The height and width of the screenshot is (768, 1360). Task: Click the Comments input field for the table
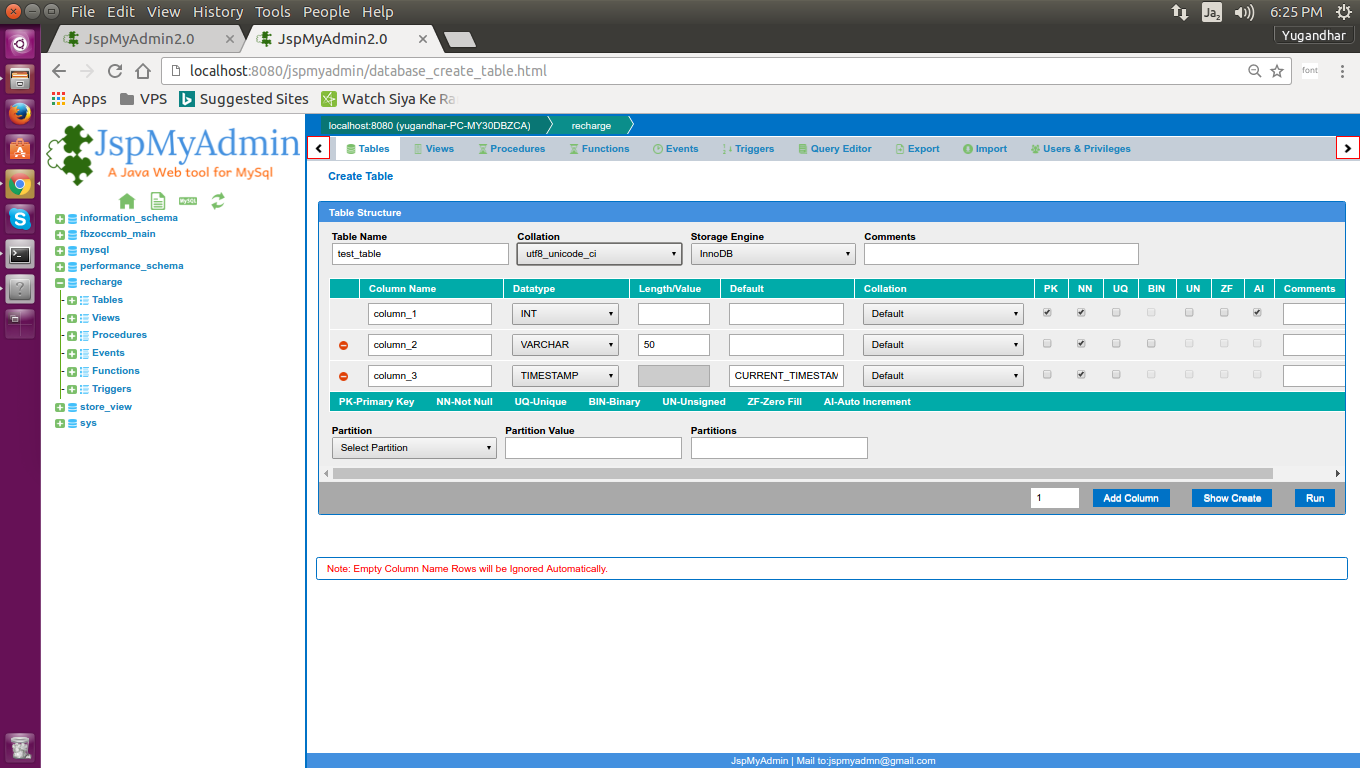pos(1000,253)
